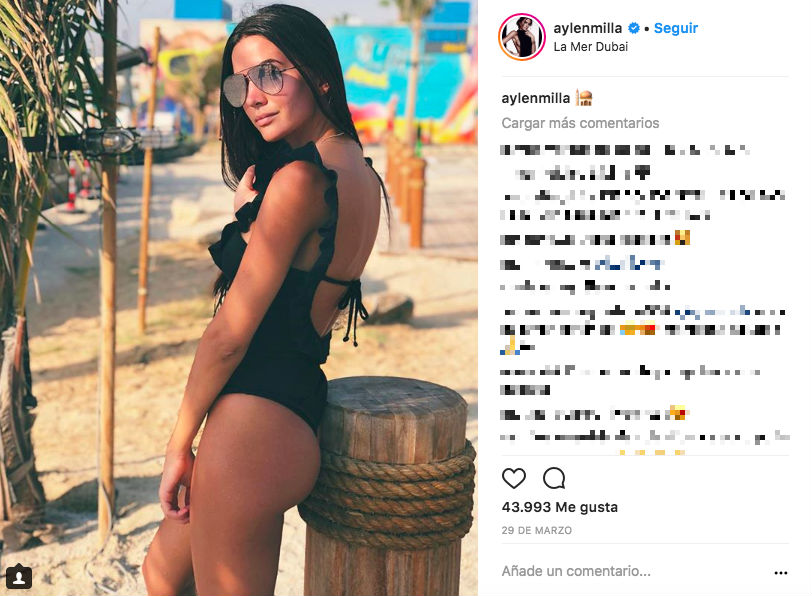The width and height of the screenshot is (812, 596).
Task: Open the aylenmilla username in header
Action: (x=588, y=28)
